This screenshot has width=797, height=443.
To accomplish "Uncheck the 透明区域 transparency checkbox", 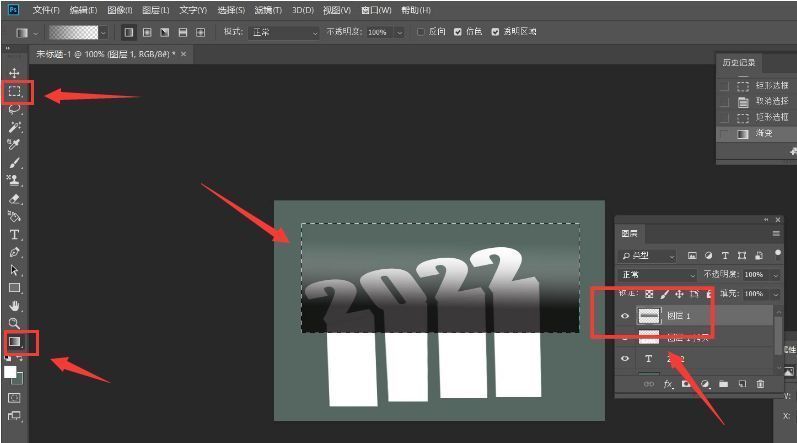I will 495,31.
